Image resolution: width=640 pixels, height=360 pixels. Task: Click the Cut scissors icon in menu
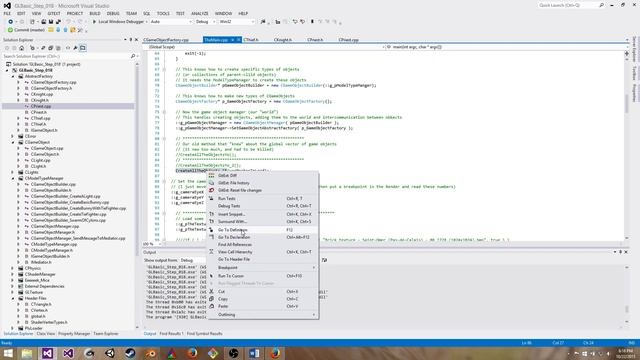211,291
